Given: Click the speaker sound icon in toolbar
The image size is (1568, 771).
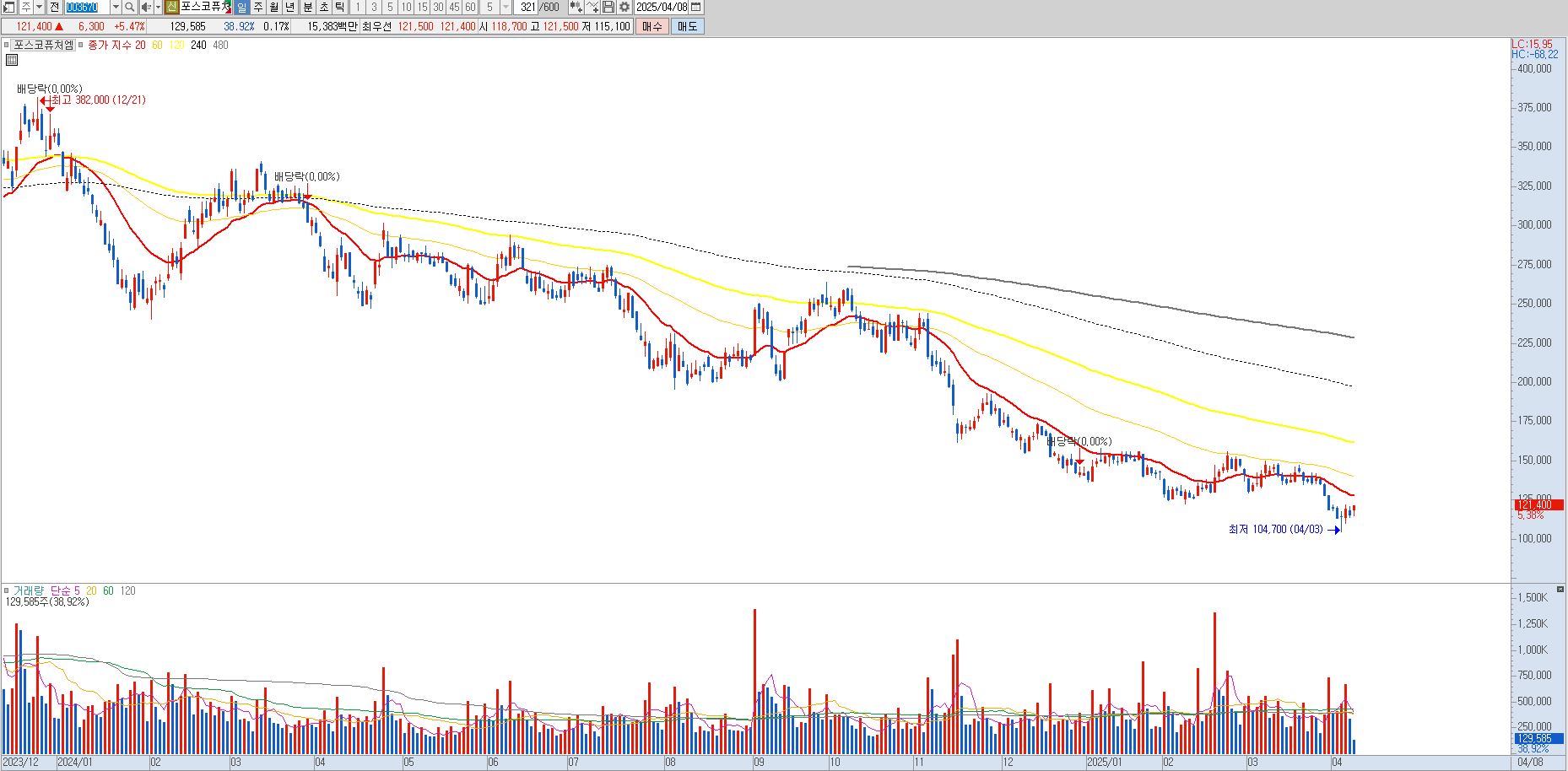Looking at the screenshot, I should tap(146, 7).
